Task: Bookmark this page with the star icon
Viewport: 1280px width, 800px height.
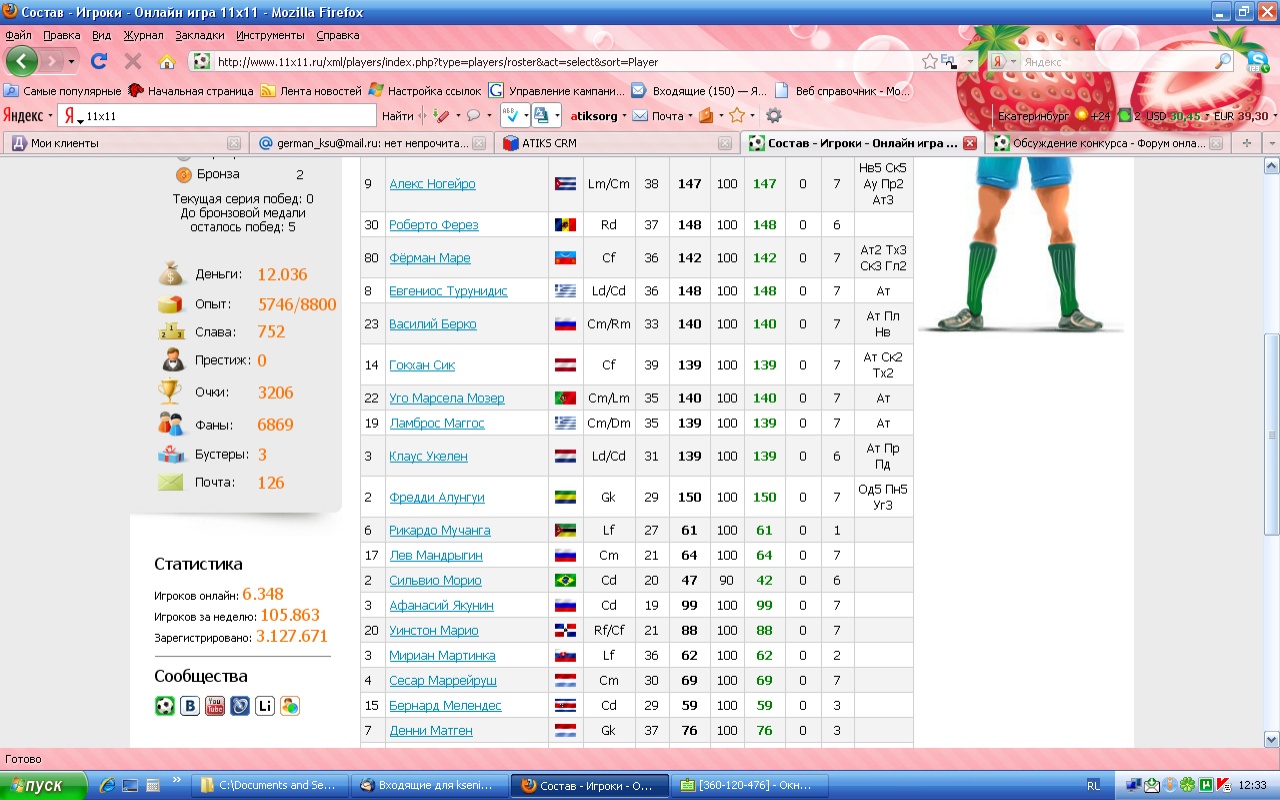Action: click(x=929, y=62)
